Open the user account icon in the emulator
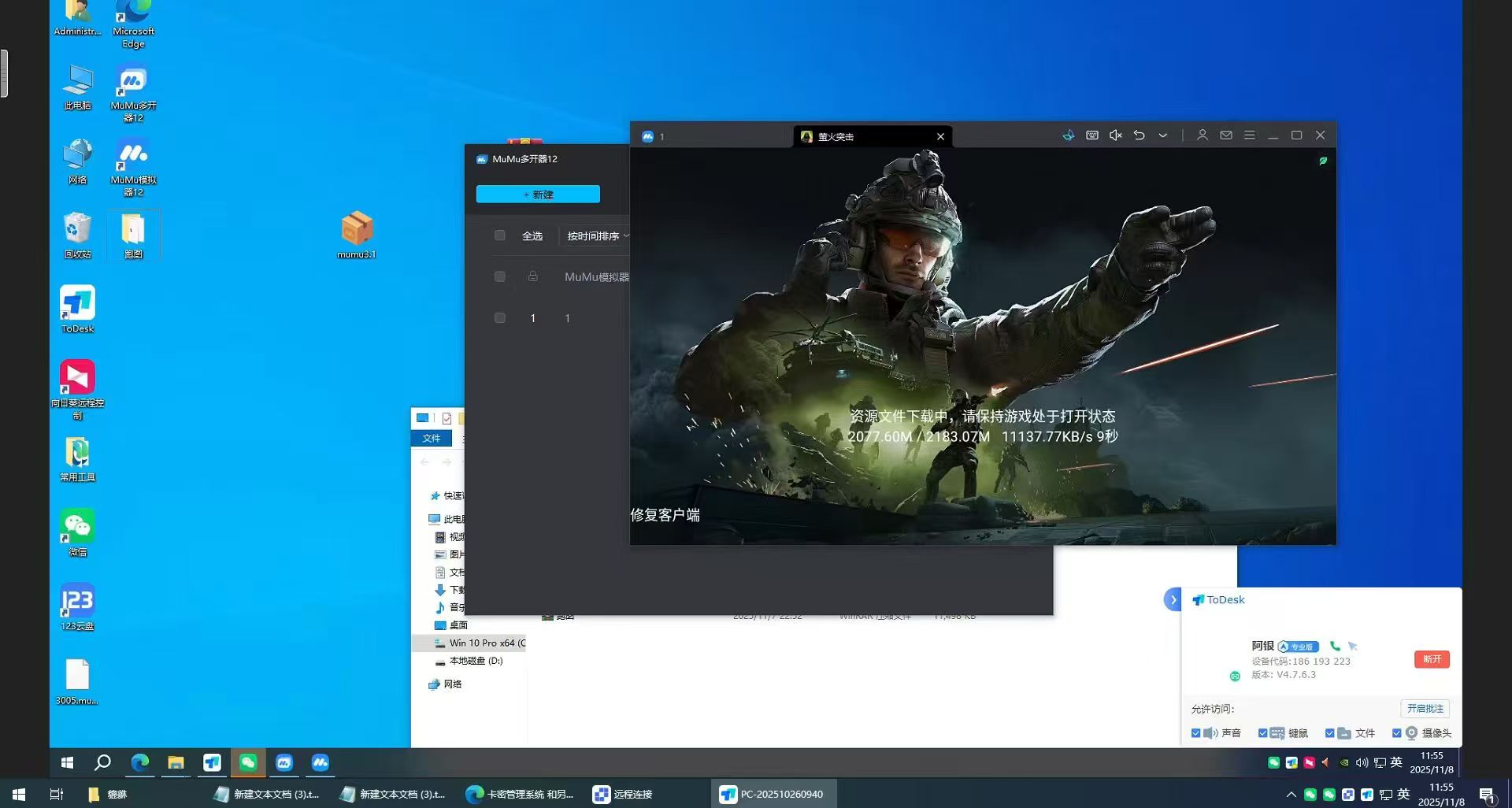This screenshot has width=1512, height=808. (x=1202, y=135)
